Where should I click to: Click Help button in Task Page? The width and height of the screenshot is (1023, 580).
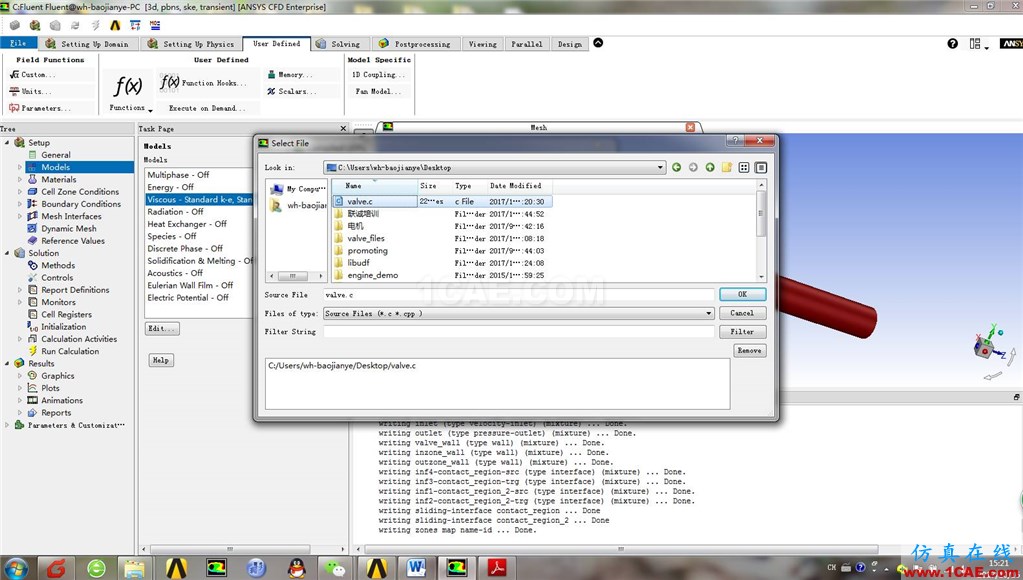point(161,360)
